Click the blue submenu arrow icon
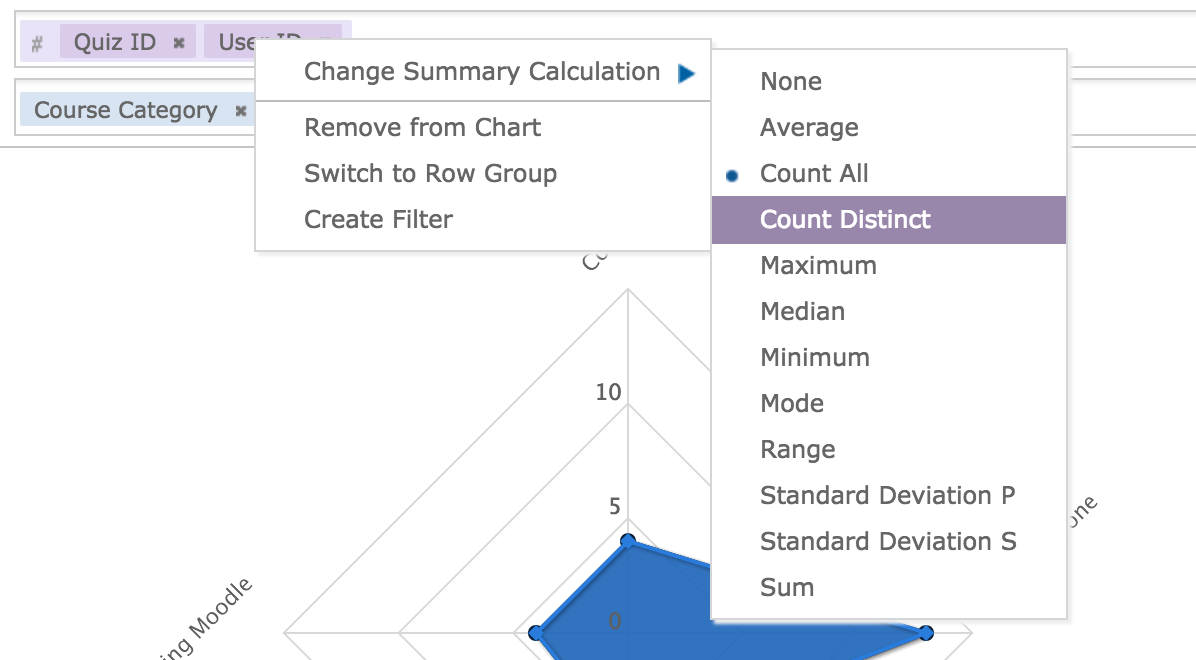 pyautogui.click(x=686, y=73)
